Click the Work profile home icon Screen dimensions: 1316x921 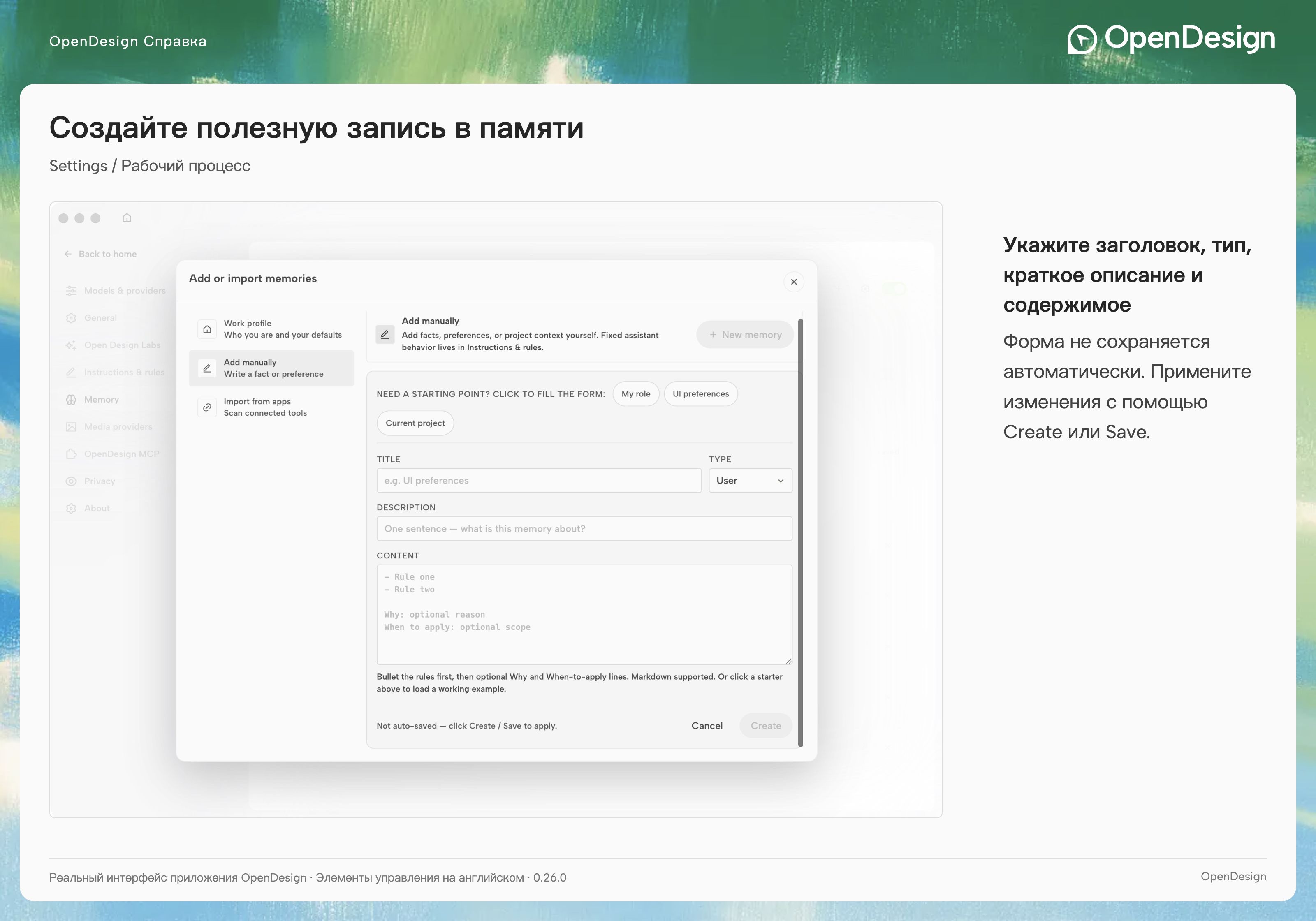coord(207,329)
